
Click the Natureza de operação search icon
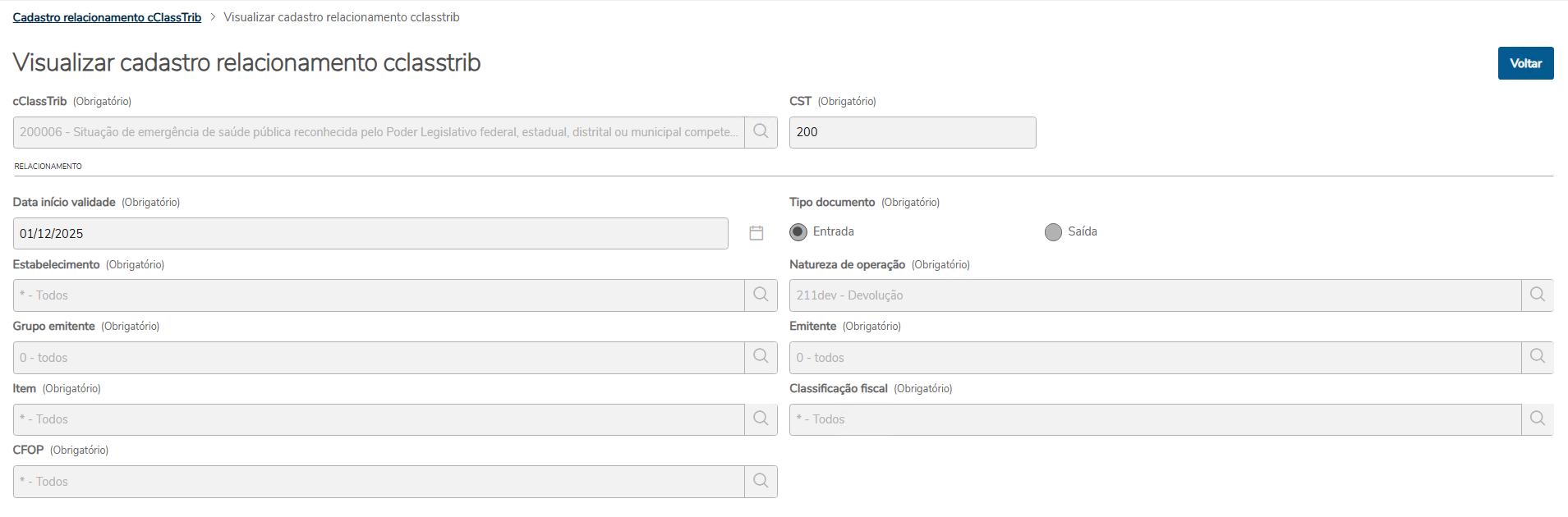click(x=1537, y=295)
